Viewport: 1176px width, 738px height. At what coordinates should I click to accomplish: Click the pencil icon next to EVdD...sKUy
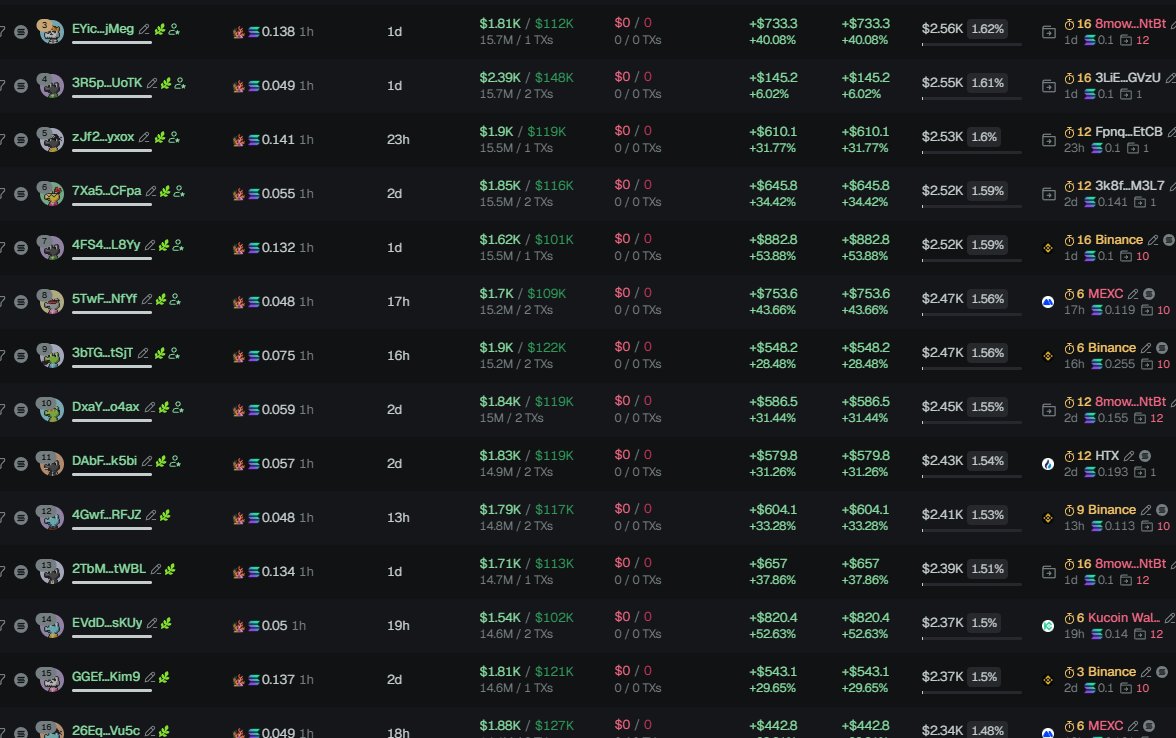[x=152, y=623]
